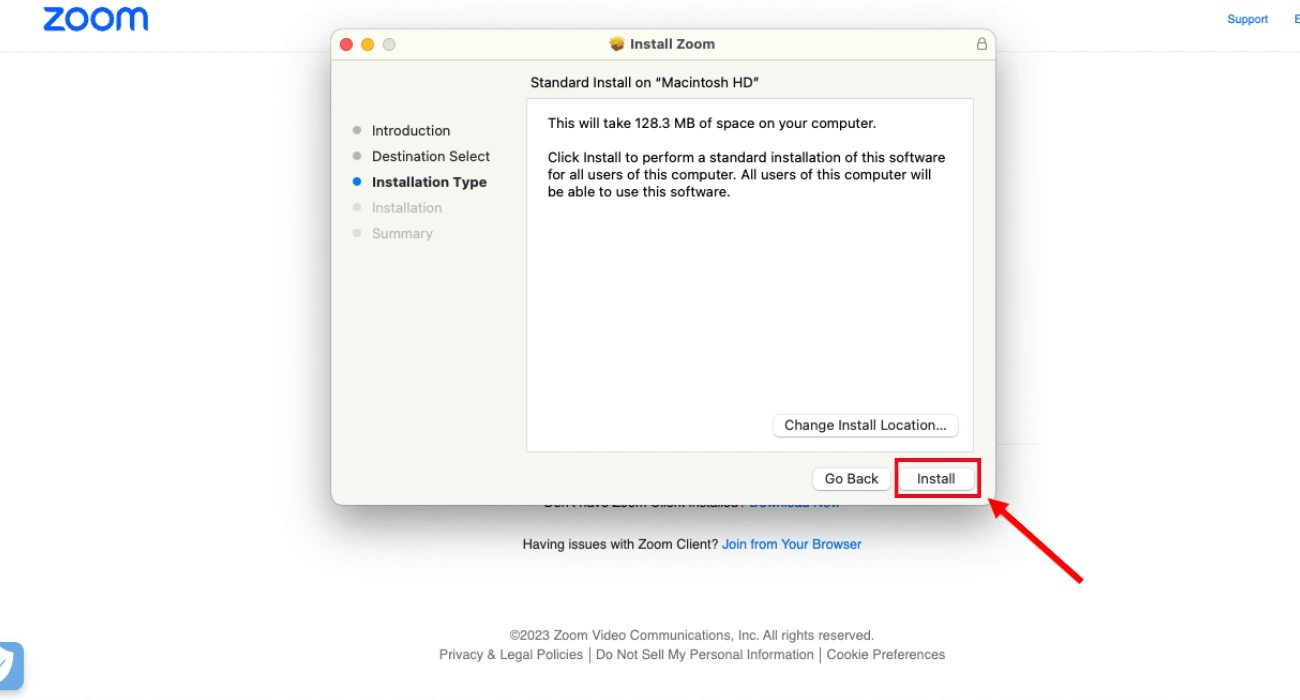Viewport: 1300px width, 700px height.
Task: Go to the Destination Select step
Action: (x=430, y=156)
